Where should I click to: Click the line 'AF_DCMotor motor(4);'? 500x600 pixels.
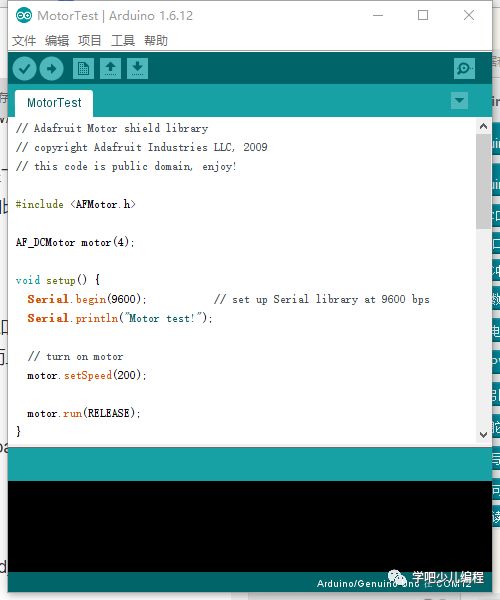(75, 242)
